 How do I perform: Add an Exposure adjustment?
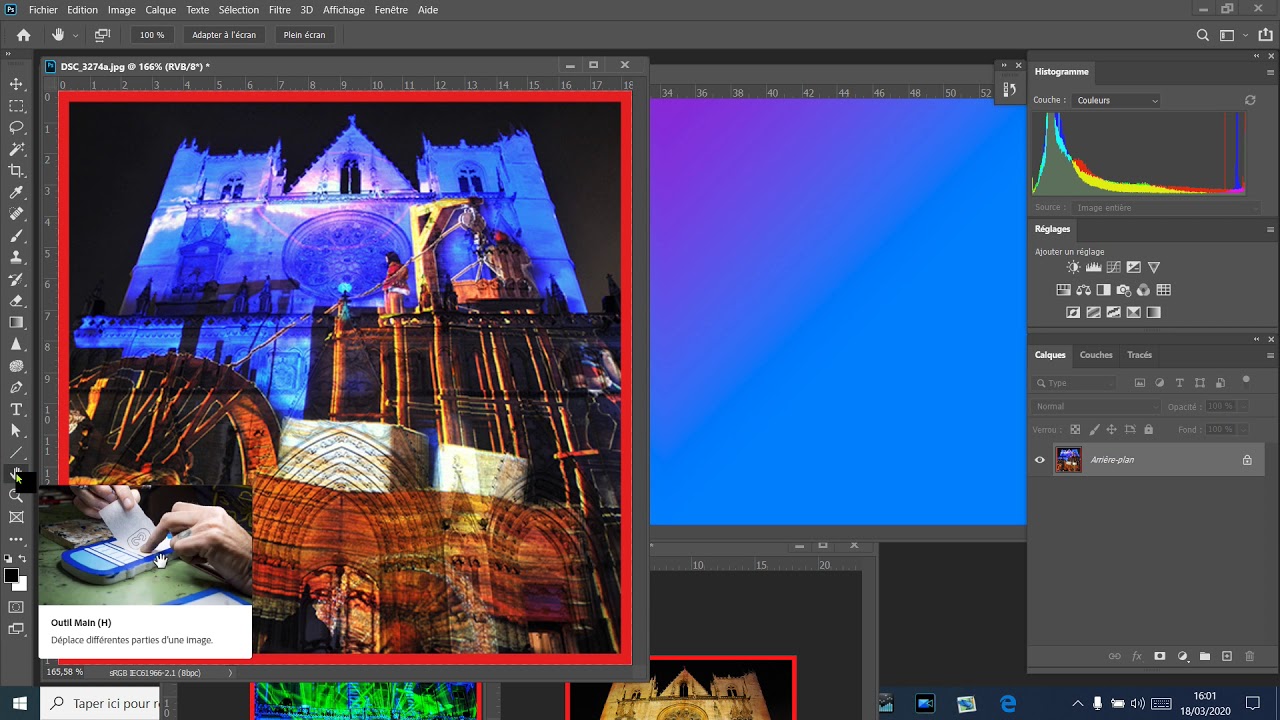click(x=1134, y=267)
